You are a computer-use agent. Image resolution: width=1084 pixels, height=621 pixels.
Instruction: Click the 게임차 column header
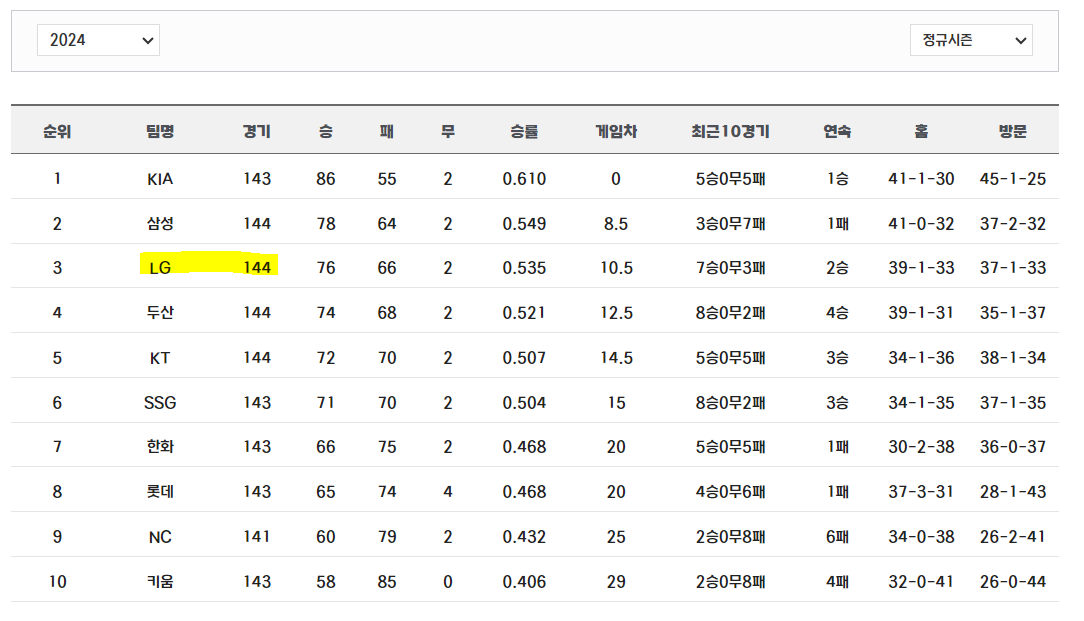(x=616, y=131)
